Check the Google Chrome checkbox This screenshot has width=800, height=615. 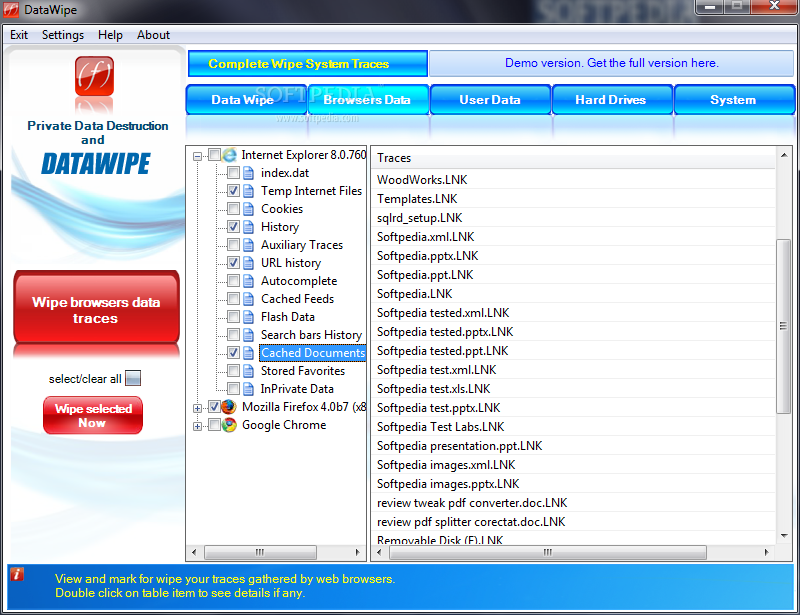click(214, 425)
